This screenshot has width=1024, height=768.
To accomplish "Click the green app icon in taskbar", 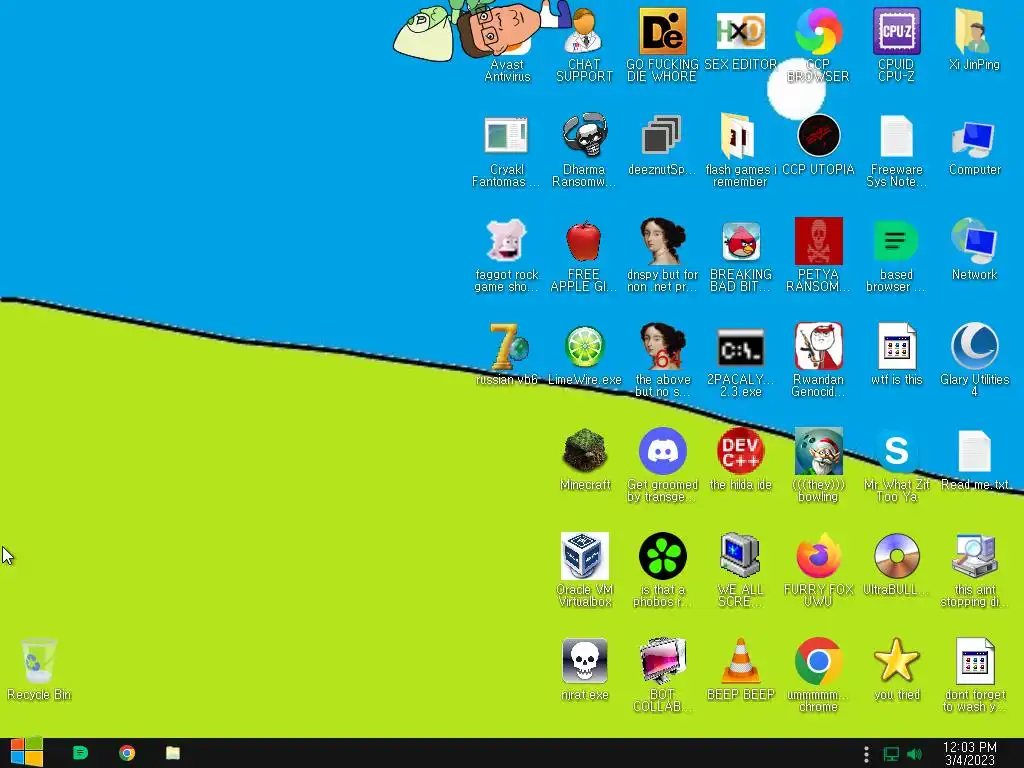I will pos(80,753).
